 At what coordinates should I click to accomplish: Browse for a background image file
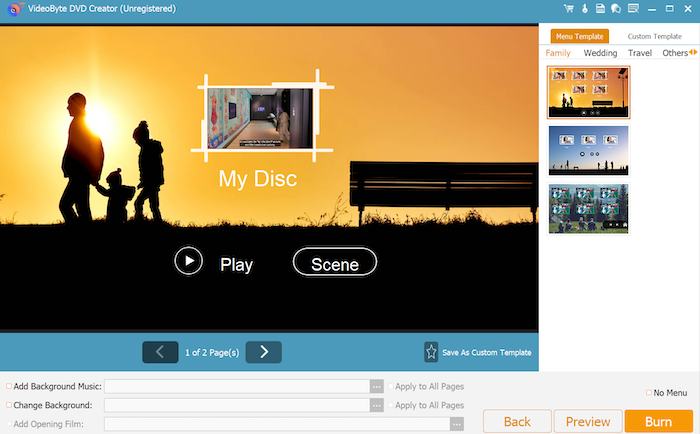pyautogui.click(x=376, y=405)
